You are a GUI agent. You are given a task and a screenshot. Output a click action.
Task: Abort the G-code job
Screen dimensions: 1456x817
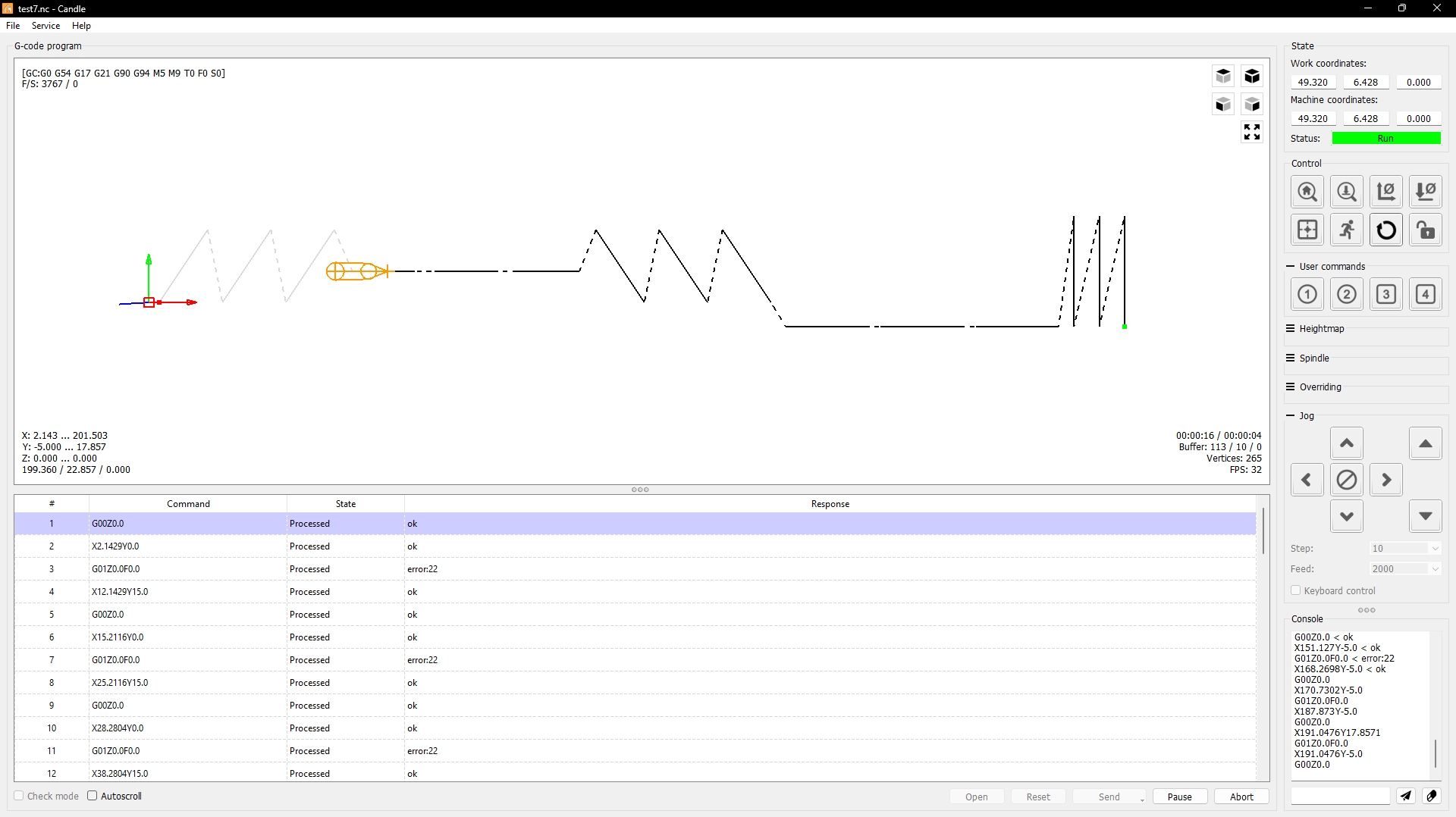[1241, 797]
